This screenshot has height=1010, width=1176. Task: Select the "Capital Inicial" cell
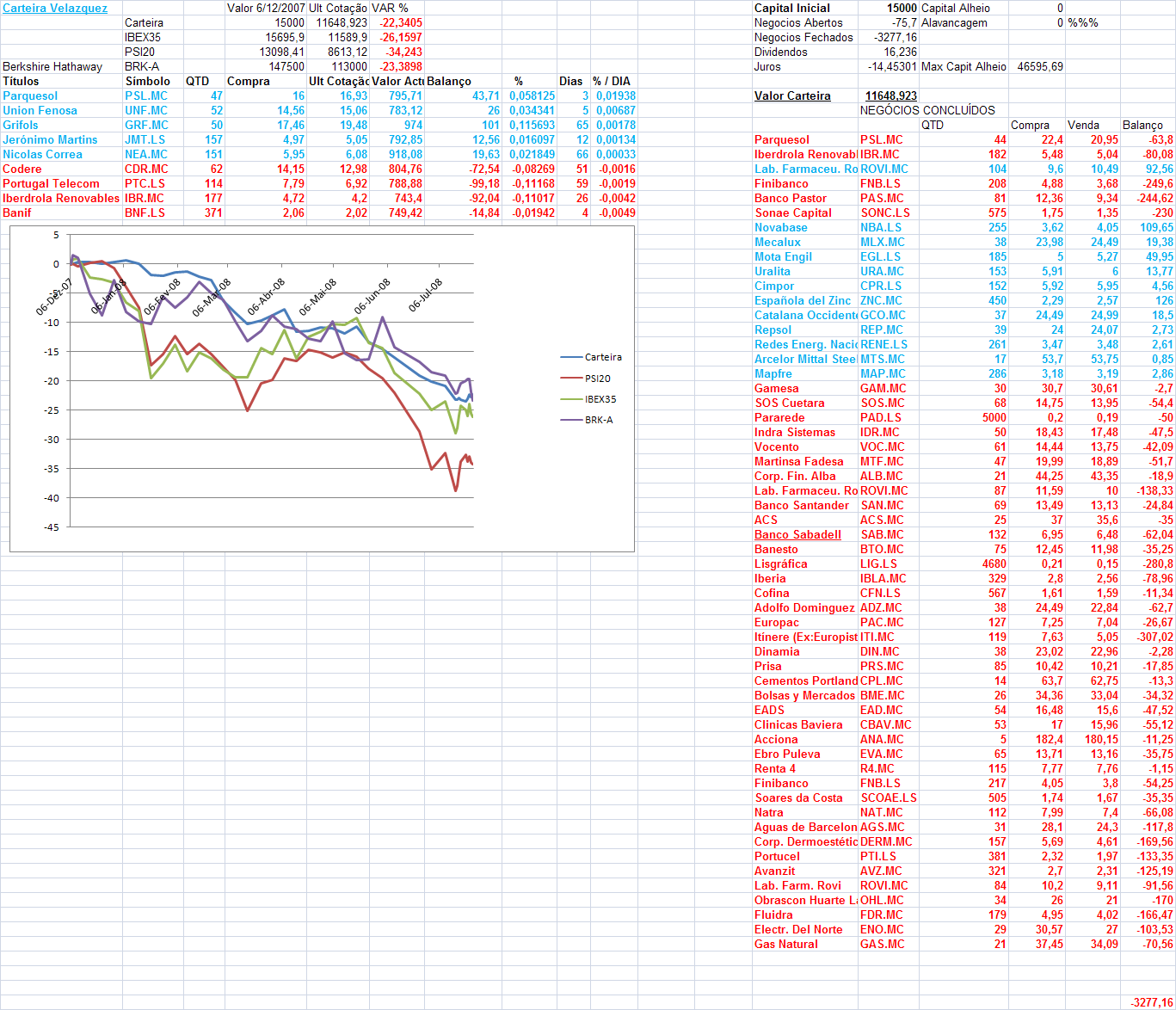[791, 9]
